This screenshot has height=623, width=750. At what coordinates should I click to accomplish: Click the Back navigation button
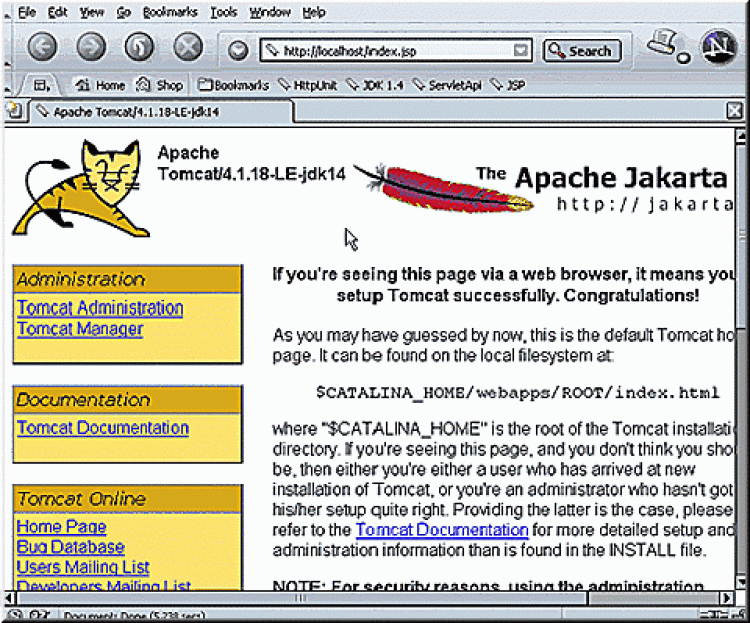coord(42,47)
